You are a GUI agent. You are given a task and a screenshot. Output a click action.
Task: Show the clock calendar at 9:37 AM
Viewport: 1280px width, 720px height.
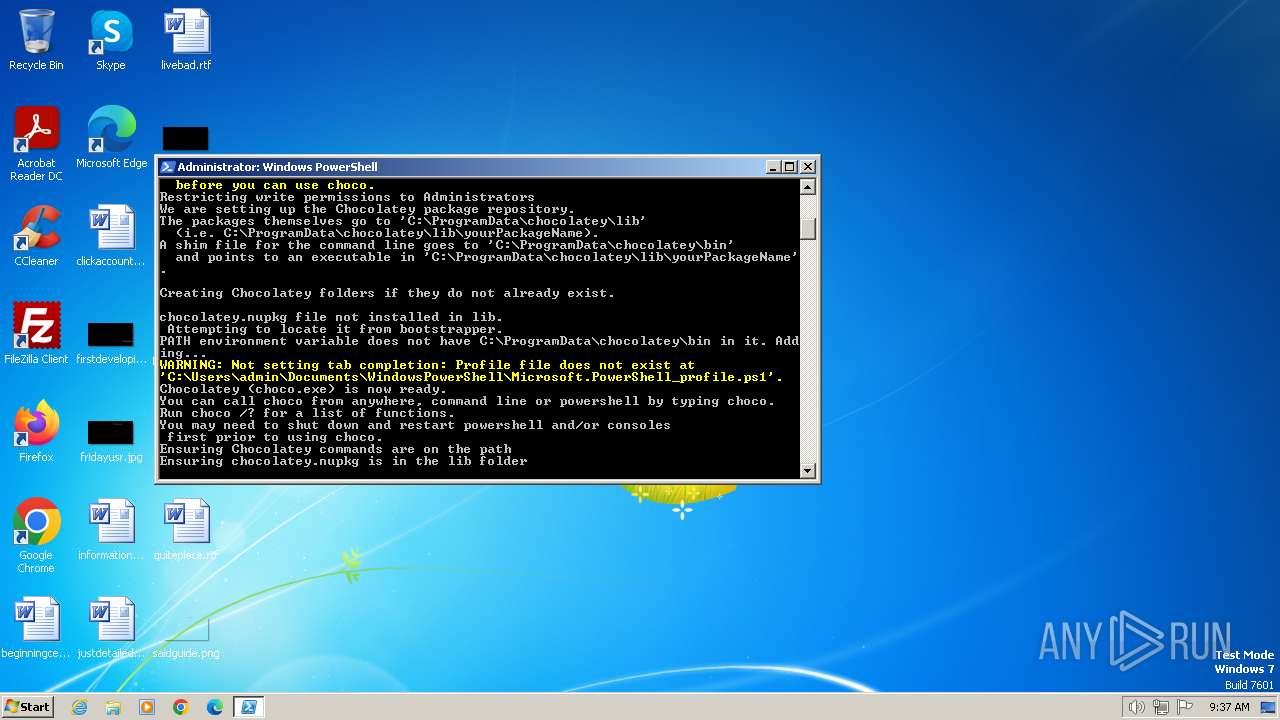tap(1229, 707)
